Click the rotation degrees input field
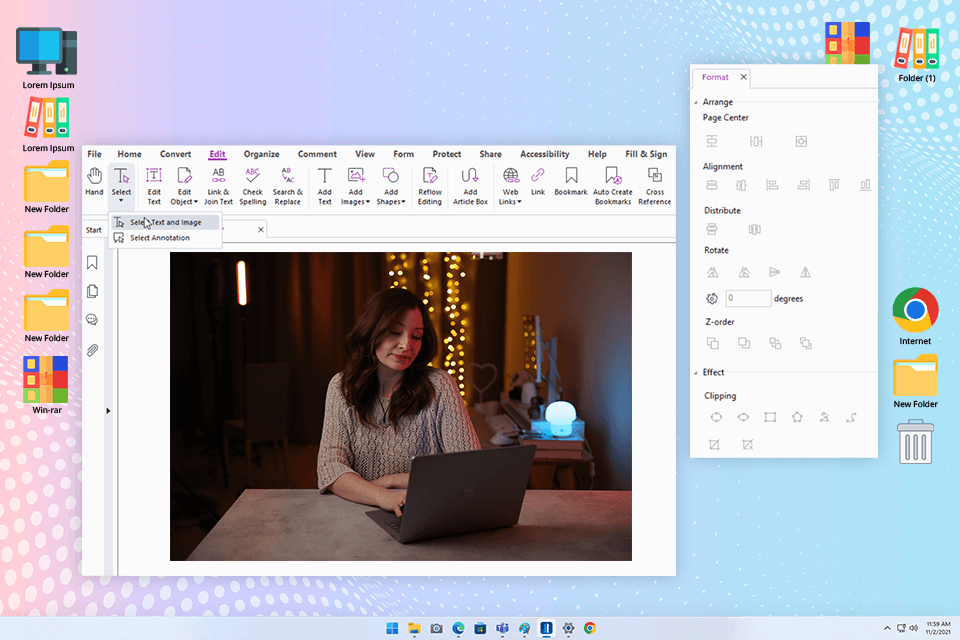 pyautogui.click(x=748, y=298)
